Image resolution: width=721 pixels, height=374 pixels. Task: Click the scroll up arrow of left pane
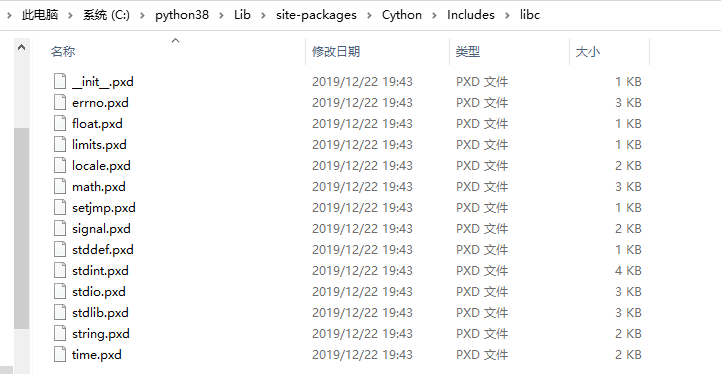(x=21, y=47)
